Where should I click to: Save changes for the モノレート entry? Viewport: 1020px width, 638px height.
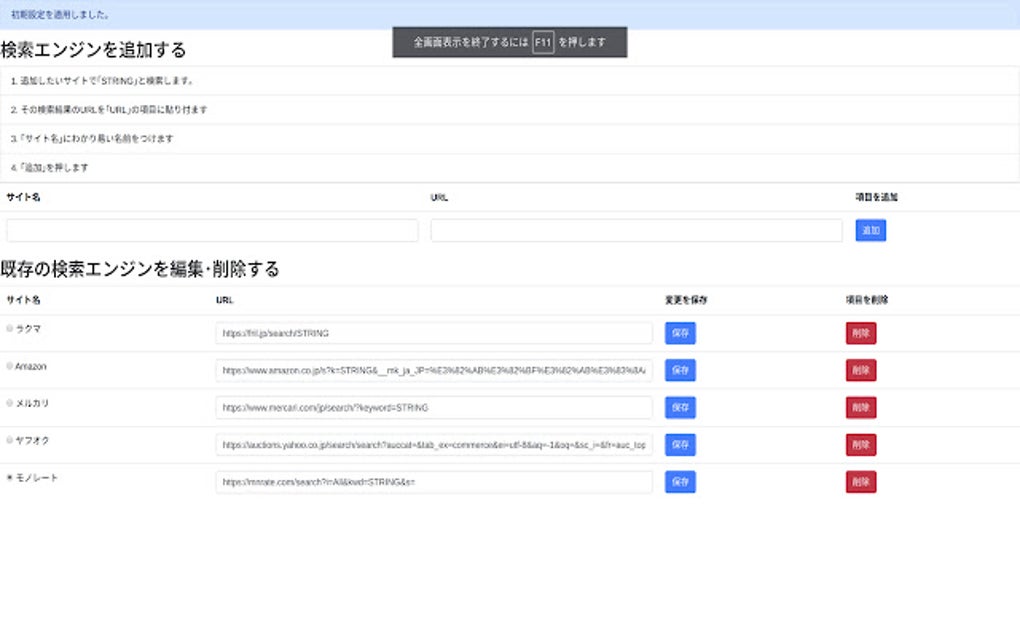click(679, 481)
